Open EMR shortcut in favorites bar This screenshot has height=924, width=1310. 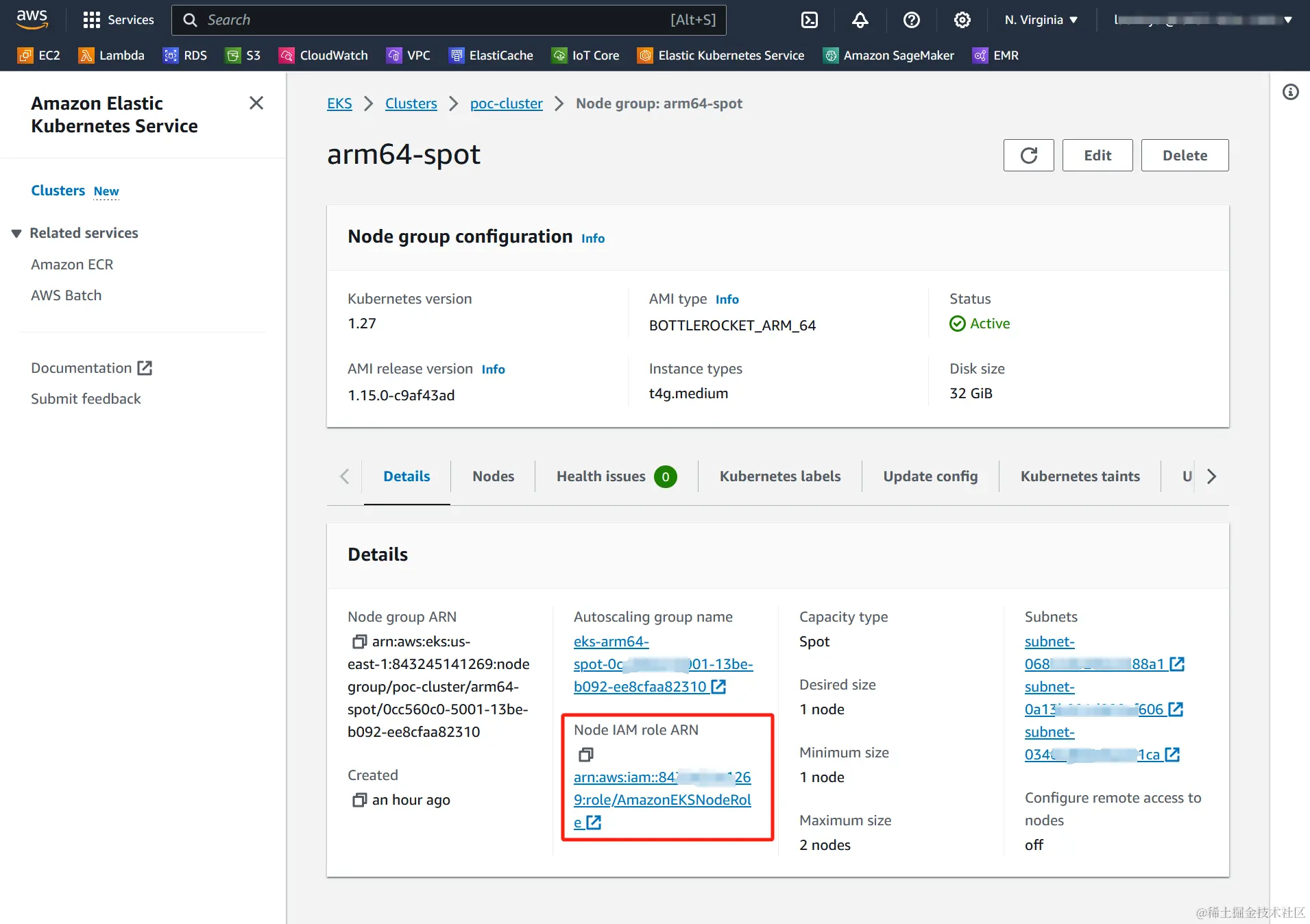click(995, 56)
